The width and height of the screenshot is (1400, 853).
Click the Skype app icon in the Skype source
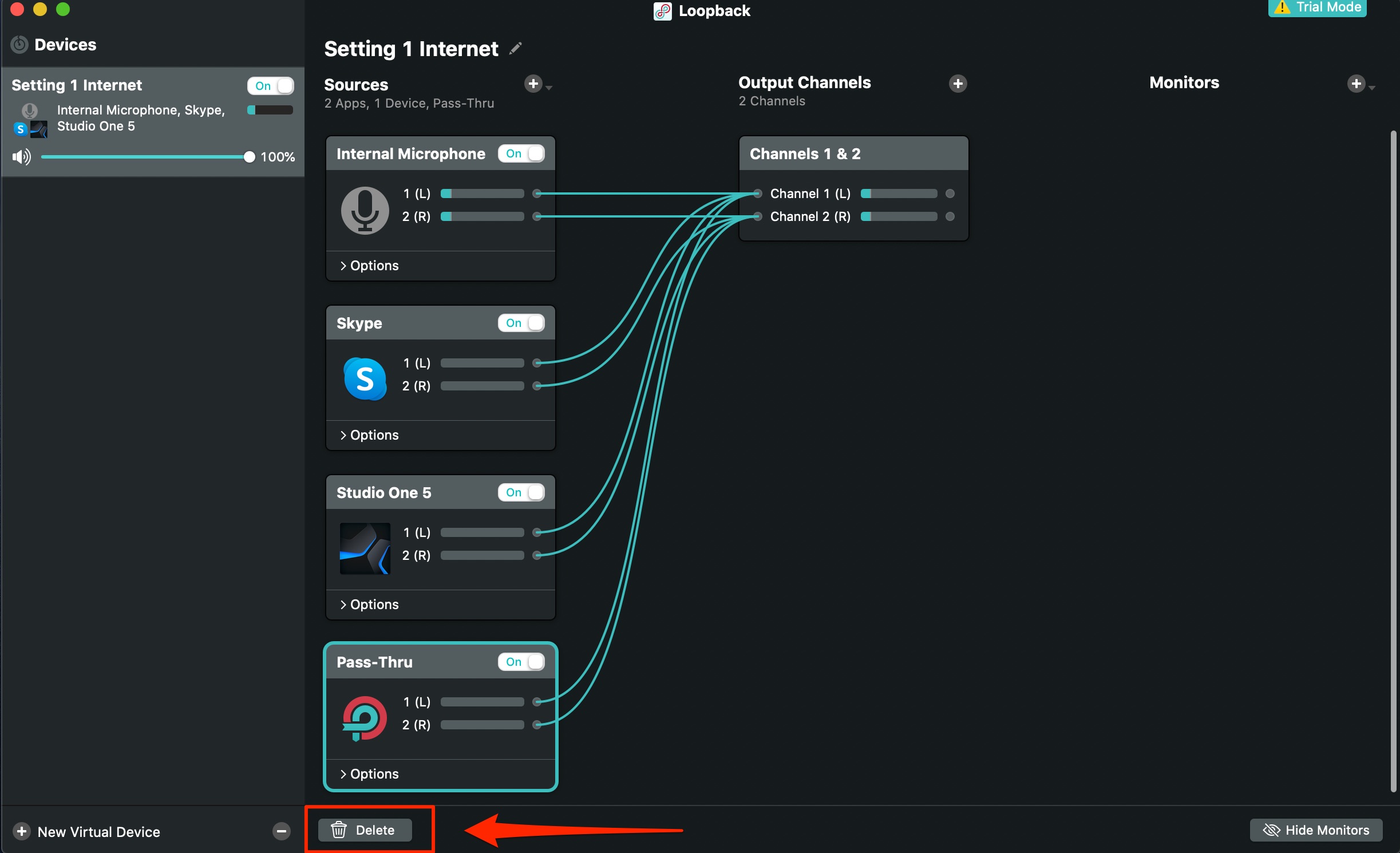tap(365, 378)
